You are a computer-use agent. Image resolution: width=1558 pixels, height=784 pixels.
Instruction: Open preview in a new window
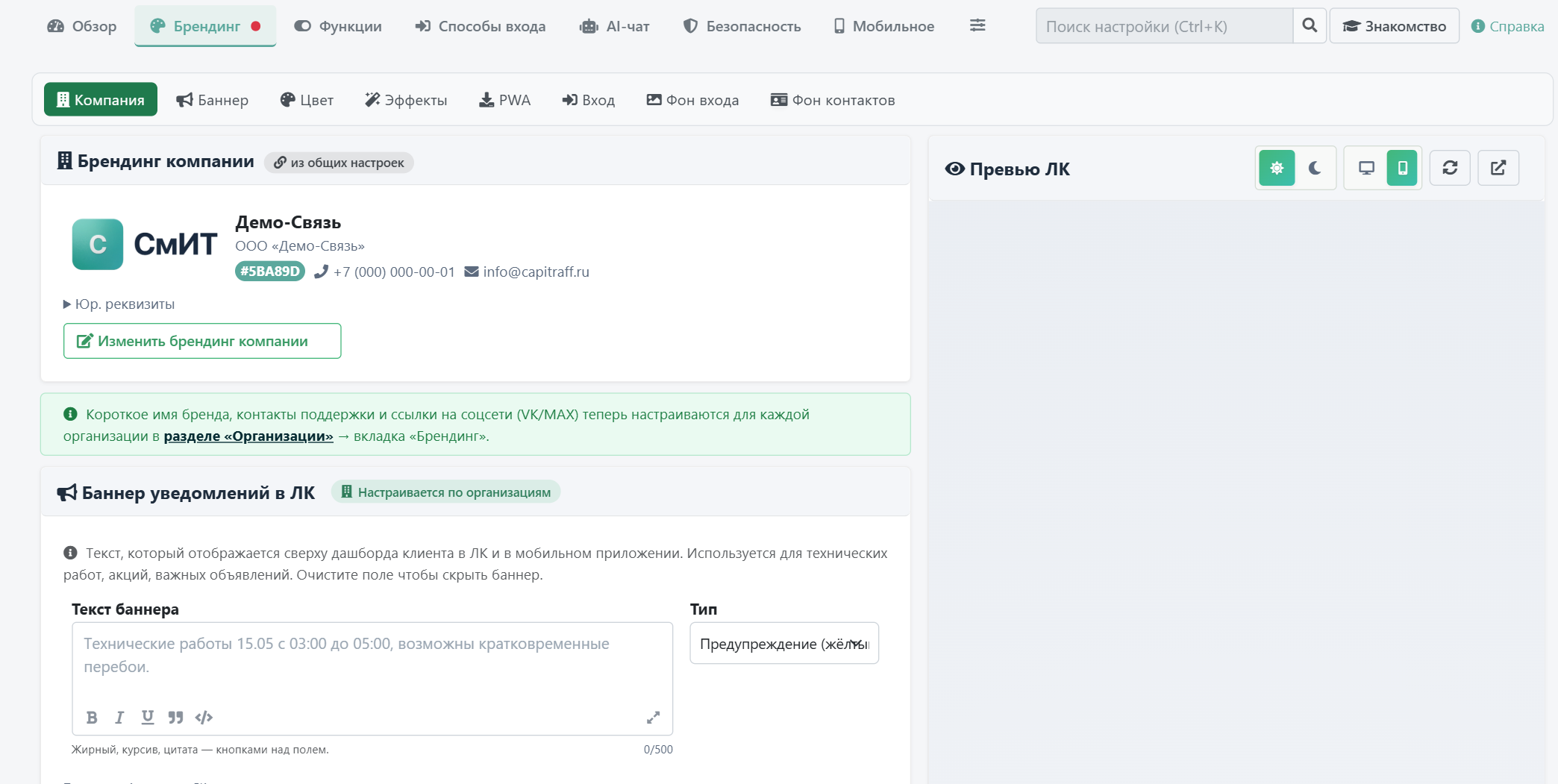pyautogui.click(x=1498, y=168)
